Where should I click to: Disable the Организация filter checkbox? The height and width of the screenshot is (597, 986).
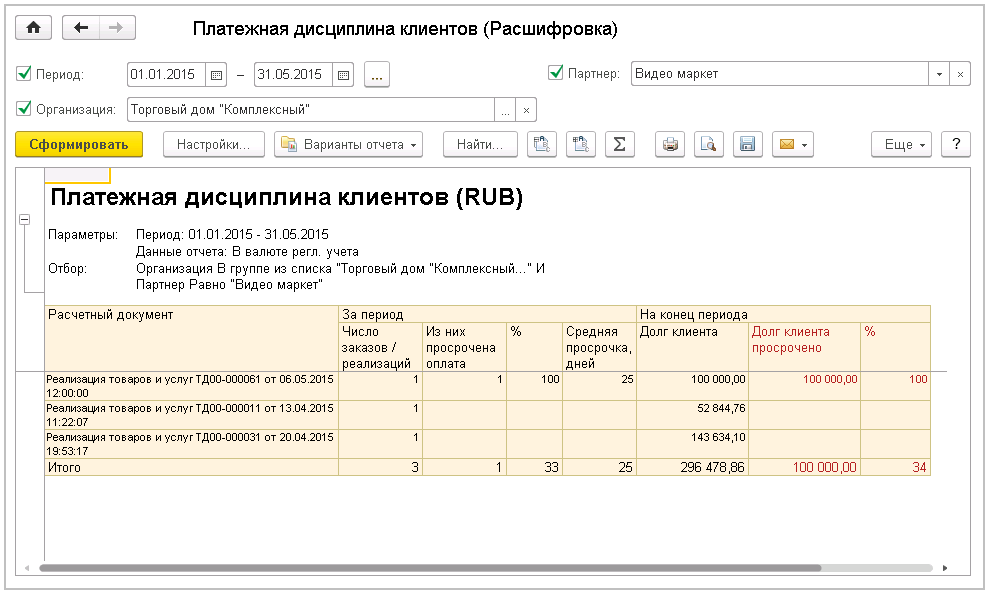click(x=24, y=109)
